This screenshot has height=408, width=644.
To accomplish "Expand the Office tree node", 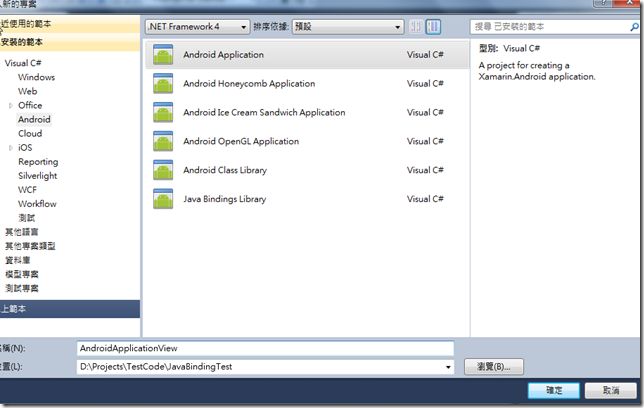I will click(11, 106).
